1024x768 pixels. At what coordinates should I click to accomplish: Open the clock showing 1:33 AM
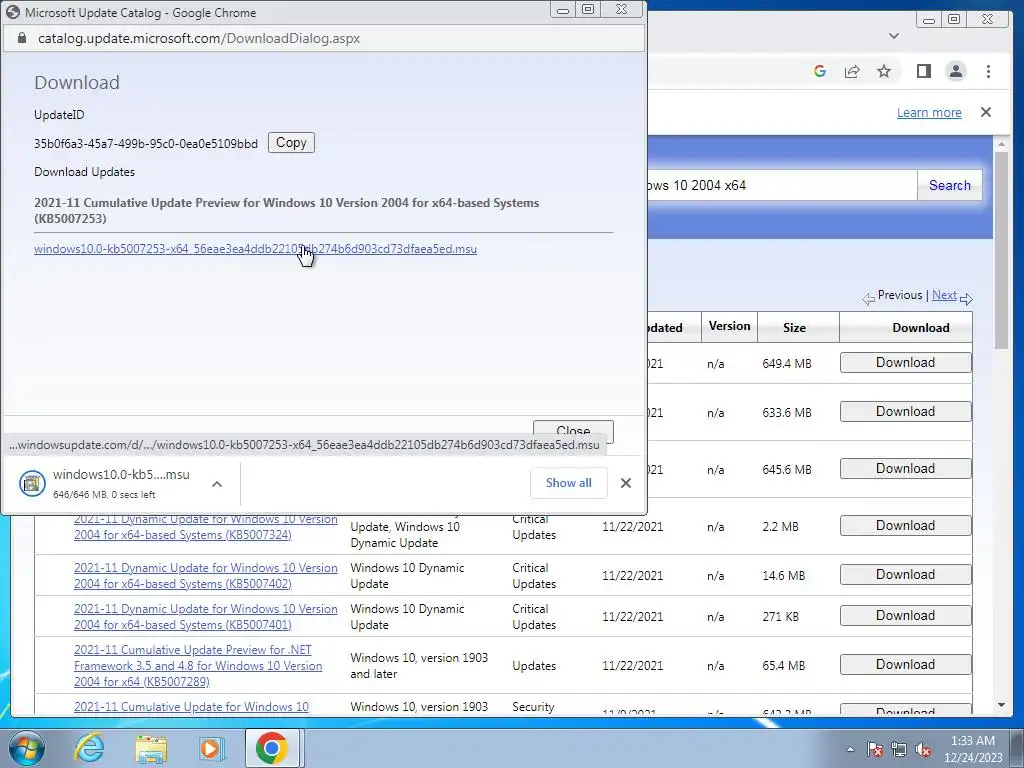[973, 749]
